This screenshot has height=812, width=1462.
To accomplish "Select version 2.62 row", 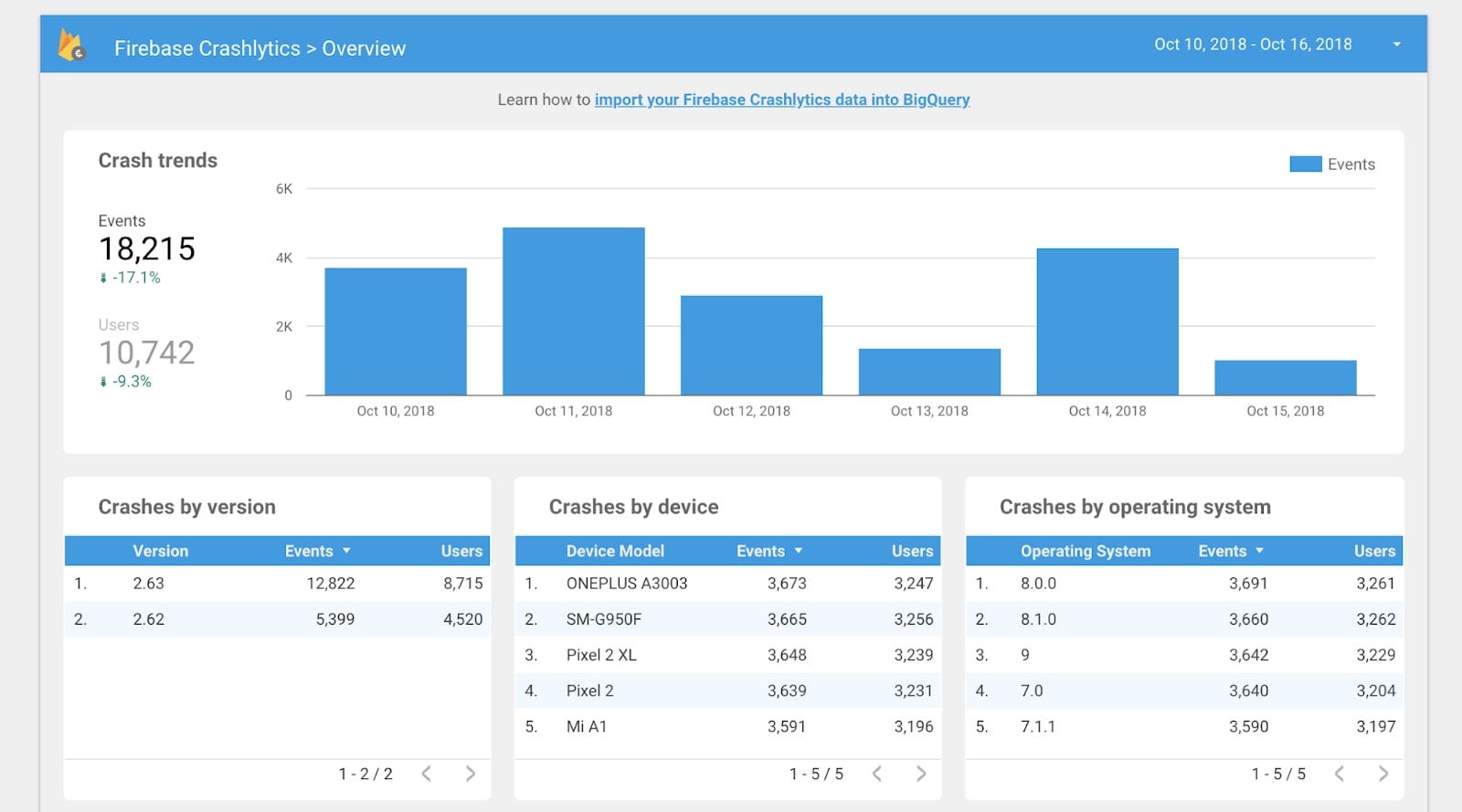I will [x=277, y=619].
